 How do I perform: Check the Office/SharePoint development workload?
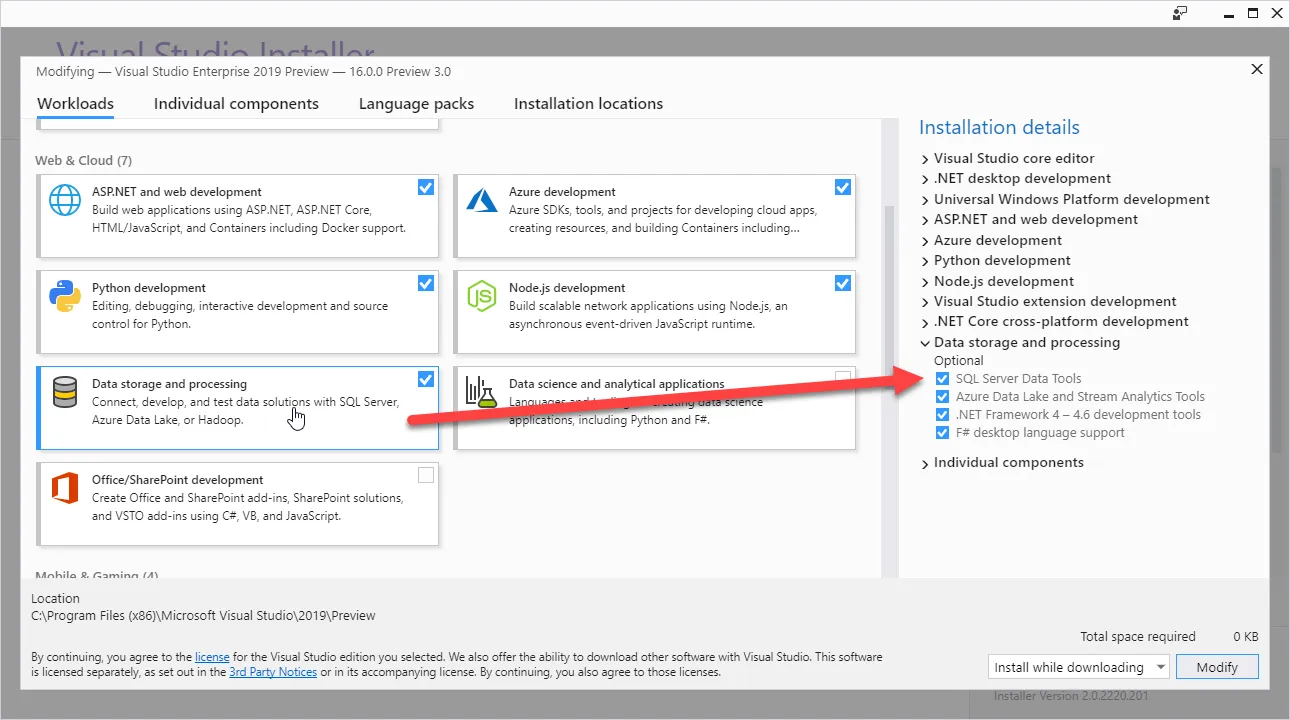[x=426, y=475]
